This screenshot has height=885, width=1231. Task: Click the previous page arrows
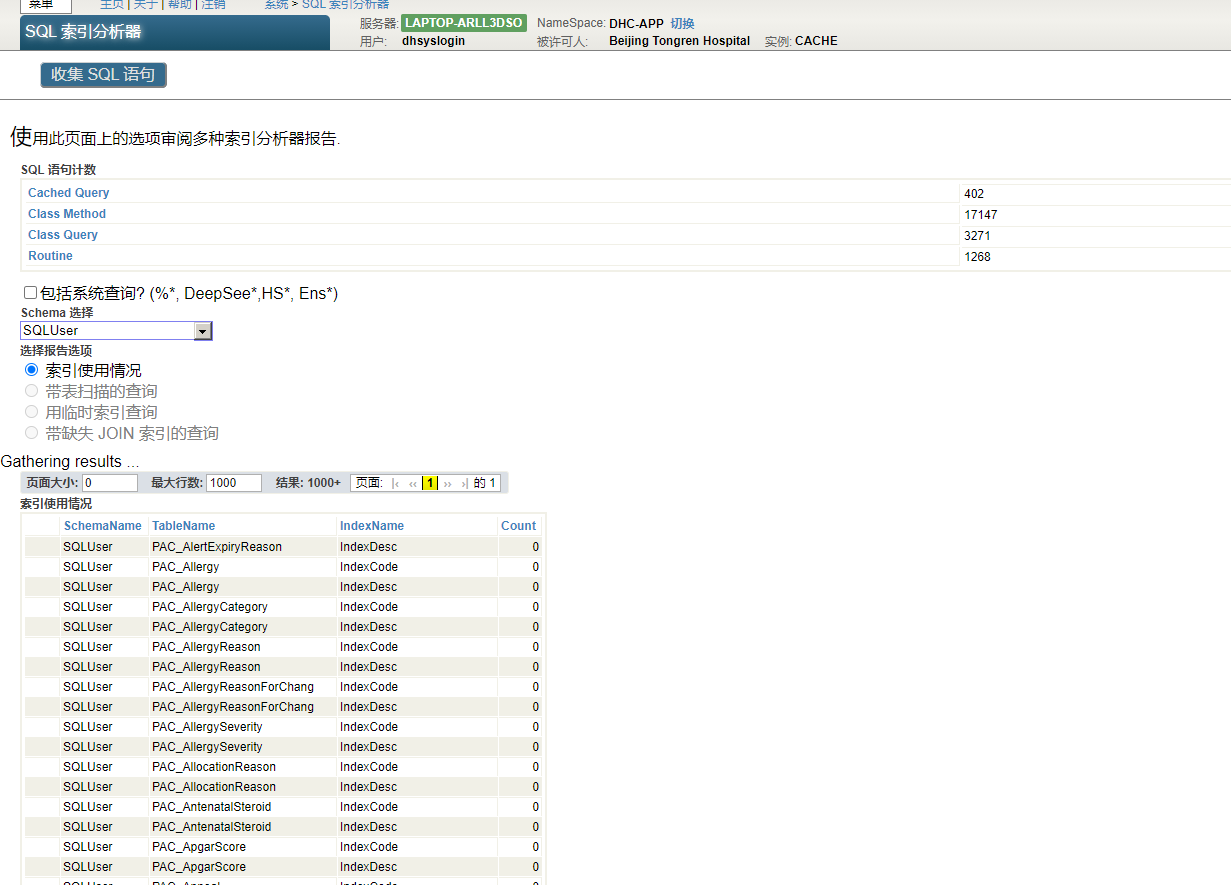[413, 483]
